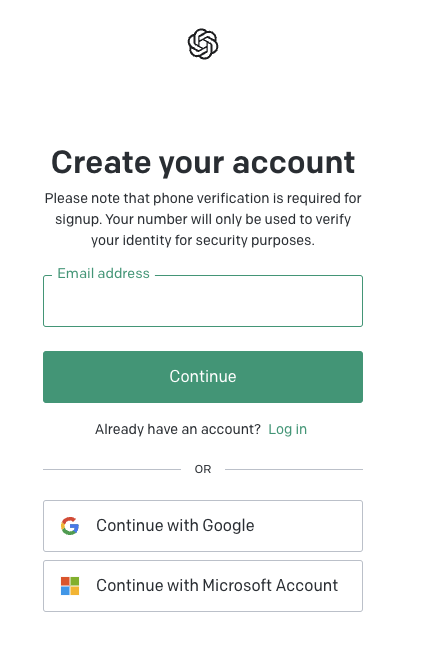
Task: Click the security purposes line of notice
Action: [203, 240]
